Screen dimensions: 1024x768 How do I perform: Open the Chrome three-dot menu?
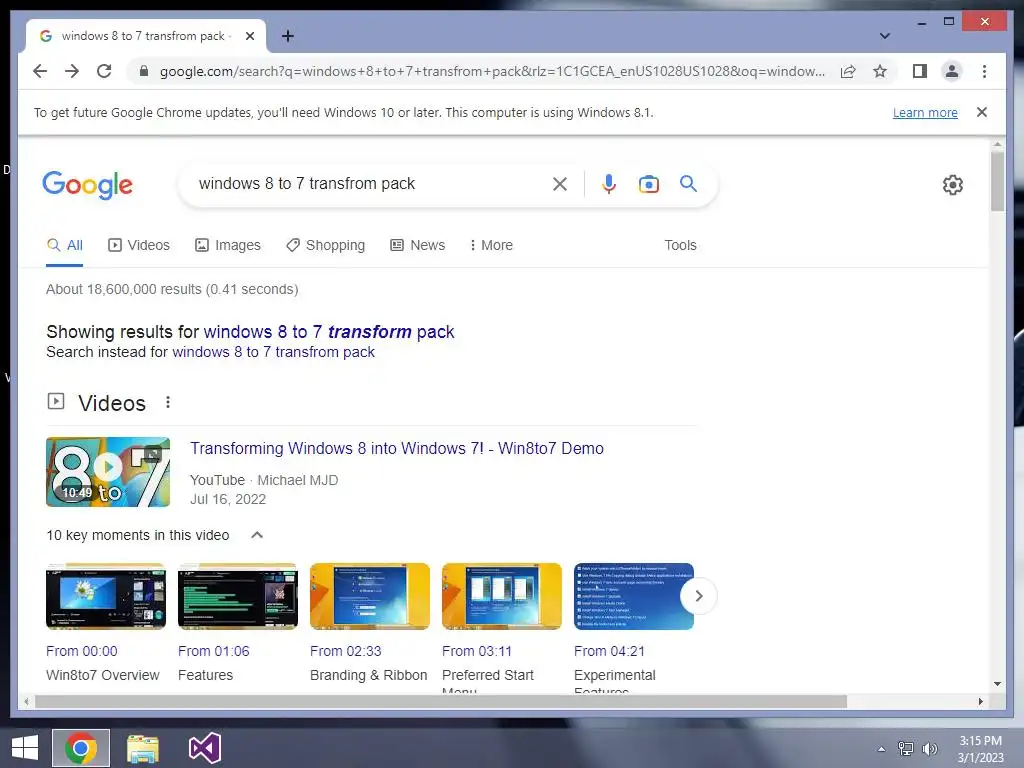pos(984,71)
